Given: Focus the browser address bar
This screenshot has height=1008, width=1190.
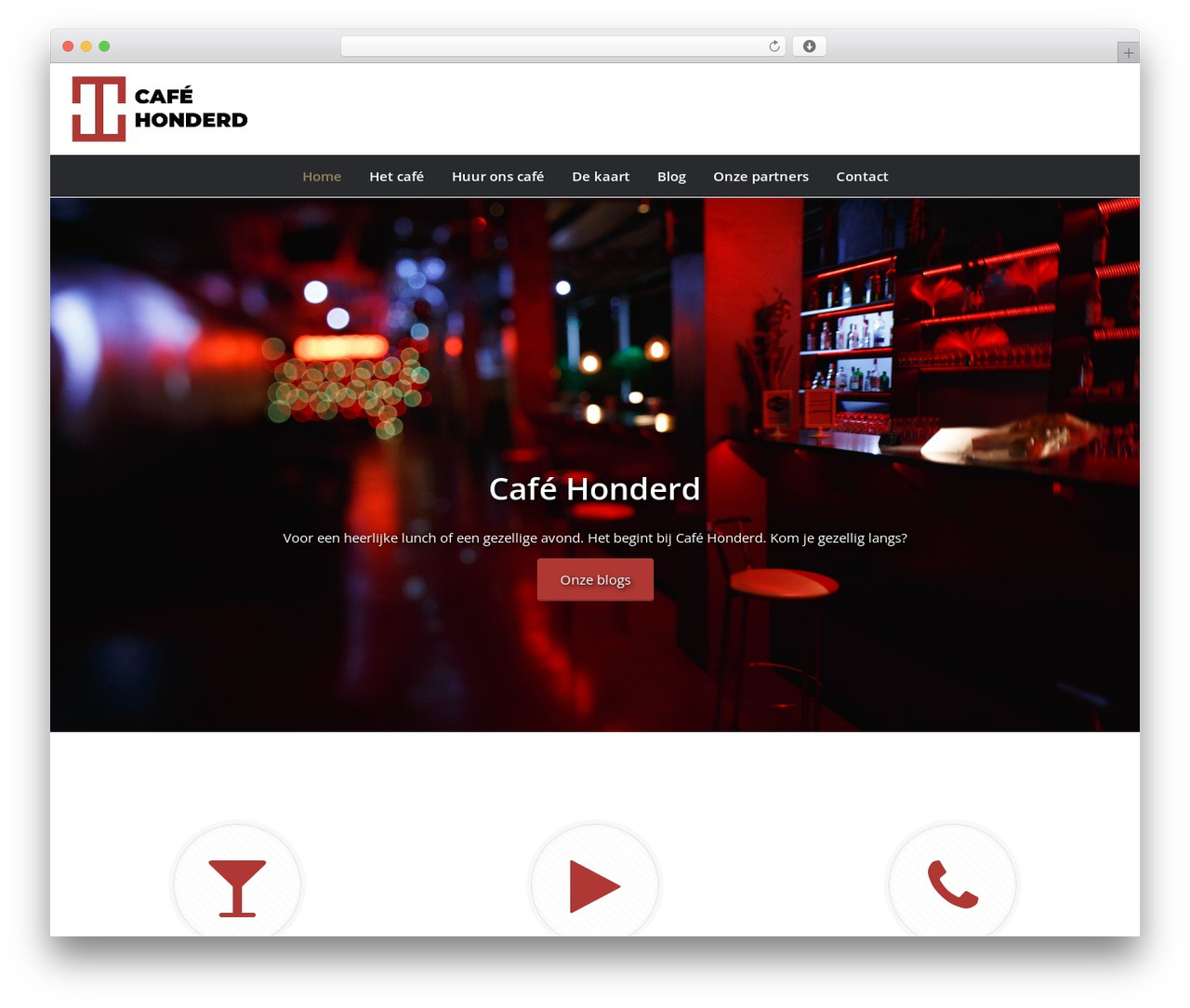Looking at the screenshot, I should [562, 46].
